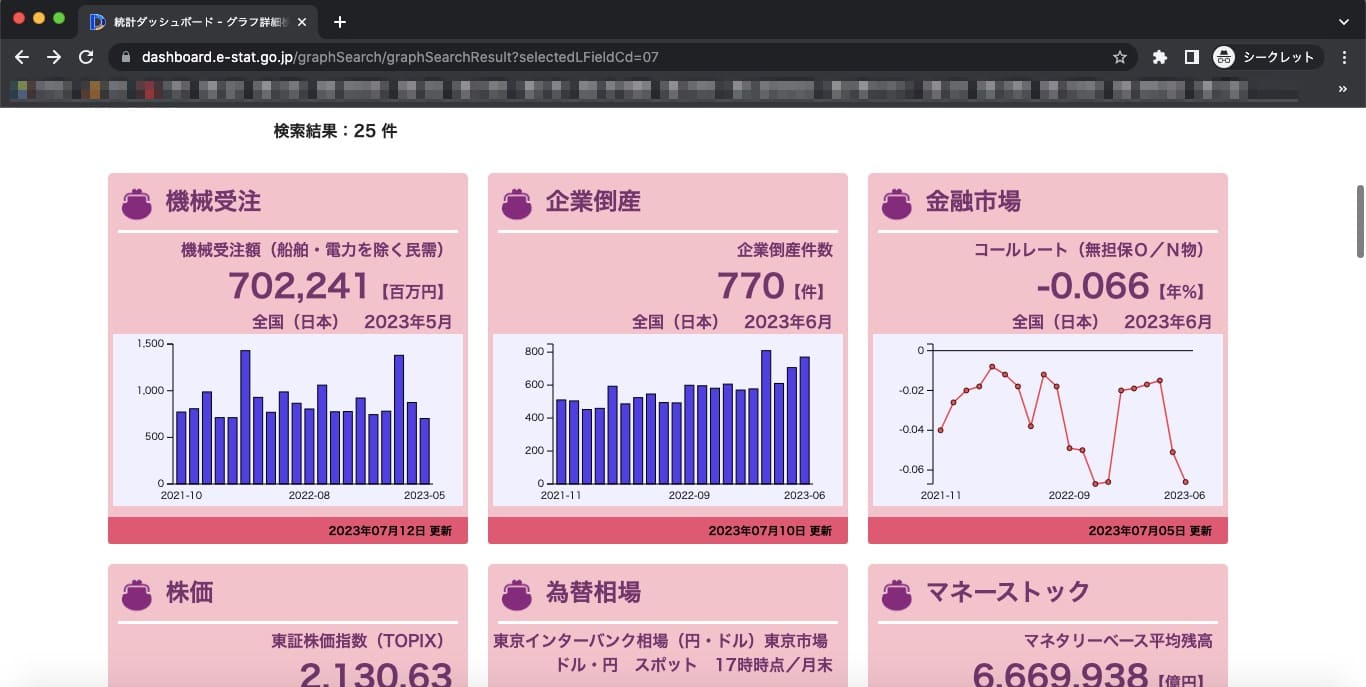Click the value -0.066
1366x687 pixels.
[1093, 286]
